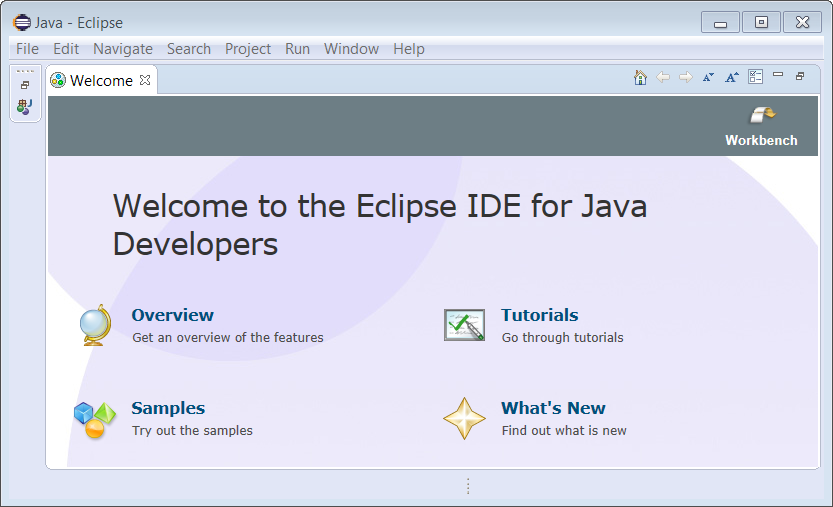Image resolution: width=833 pixels, height=507 pixels.
Task: Navigate forward with the right arrow icon
Action: click(x=686, y=78)
